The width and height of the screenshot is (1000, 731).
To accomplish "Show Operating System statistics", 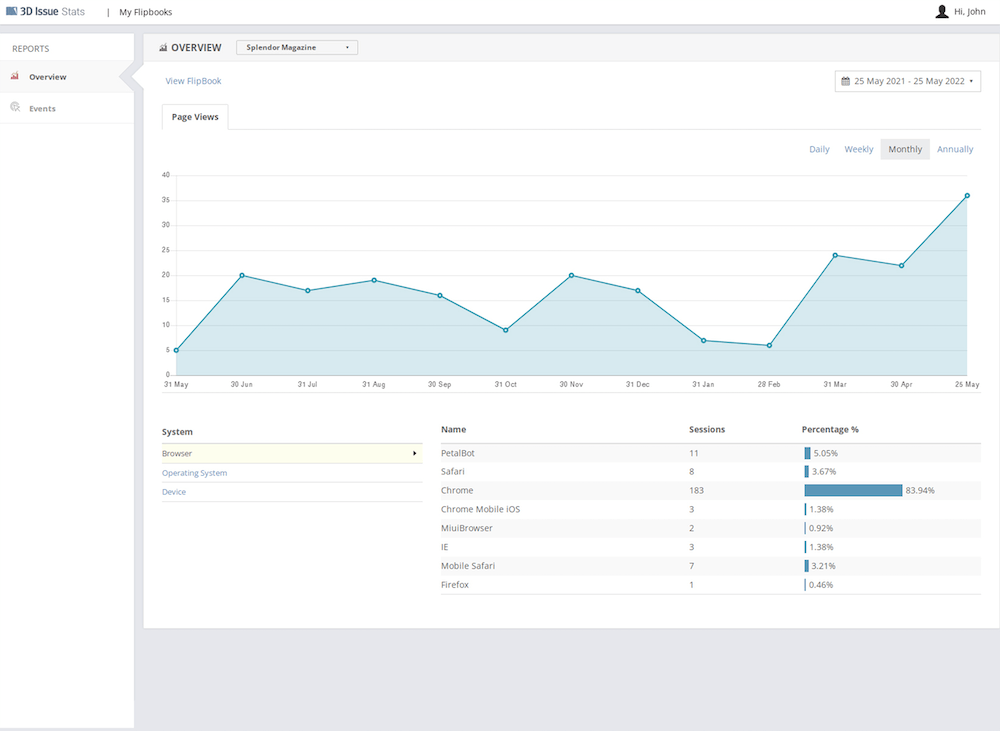I will coord(195,473).
